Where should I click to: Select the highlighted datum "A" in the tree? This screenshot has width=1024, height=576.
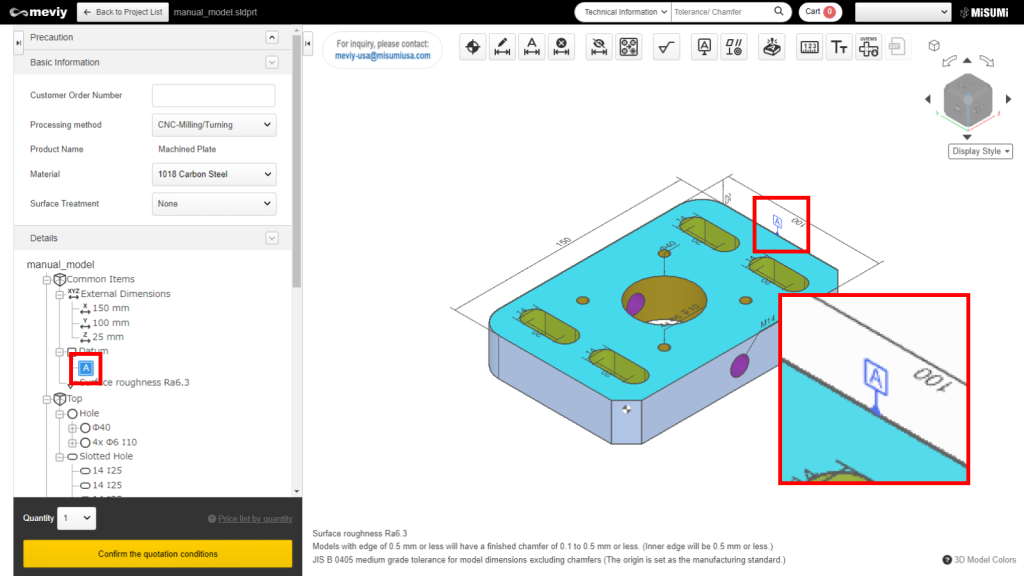click(x=85, y=368)
